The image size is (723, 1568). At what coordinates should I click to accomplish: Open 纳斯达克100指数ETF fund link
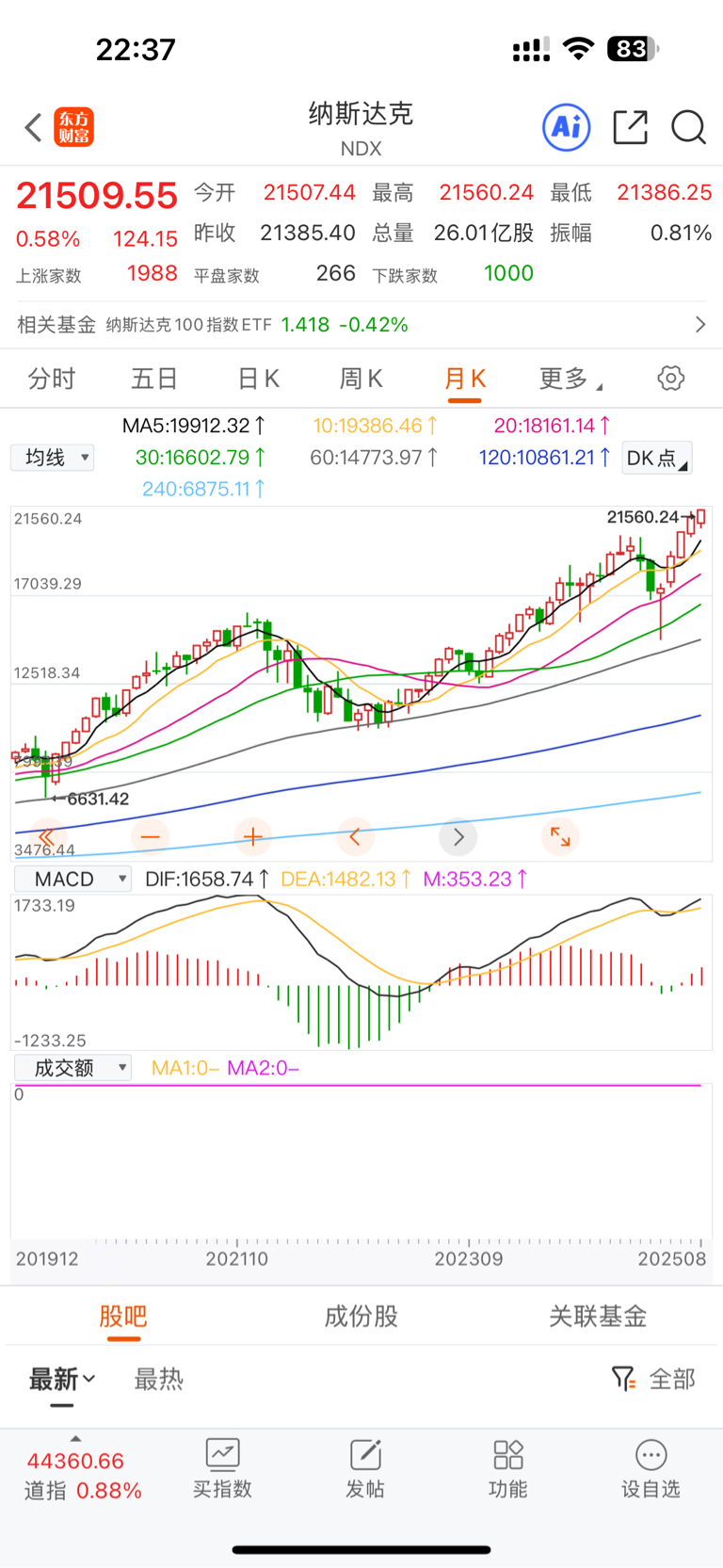tap(189, 325)
